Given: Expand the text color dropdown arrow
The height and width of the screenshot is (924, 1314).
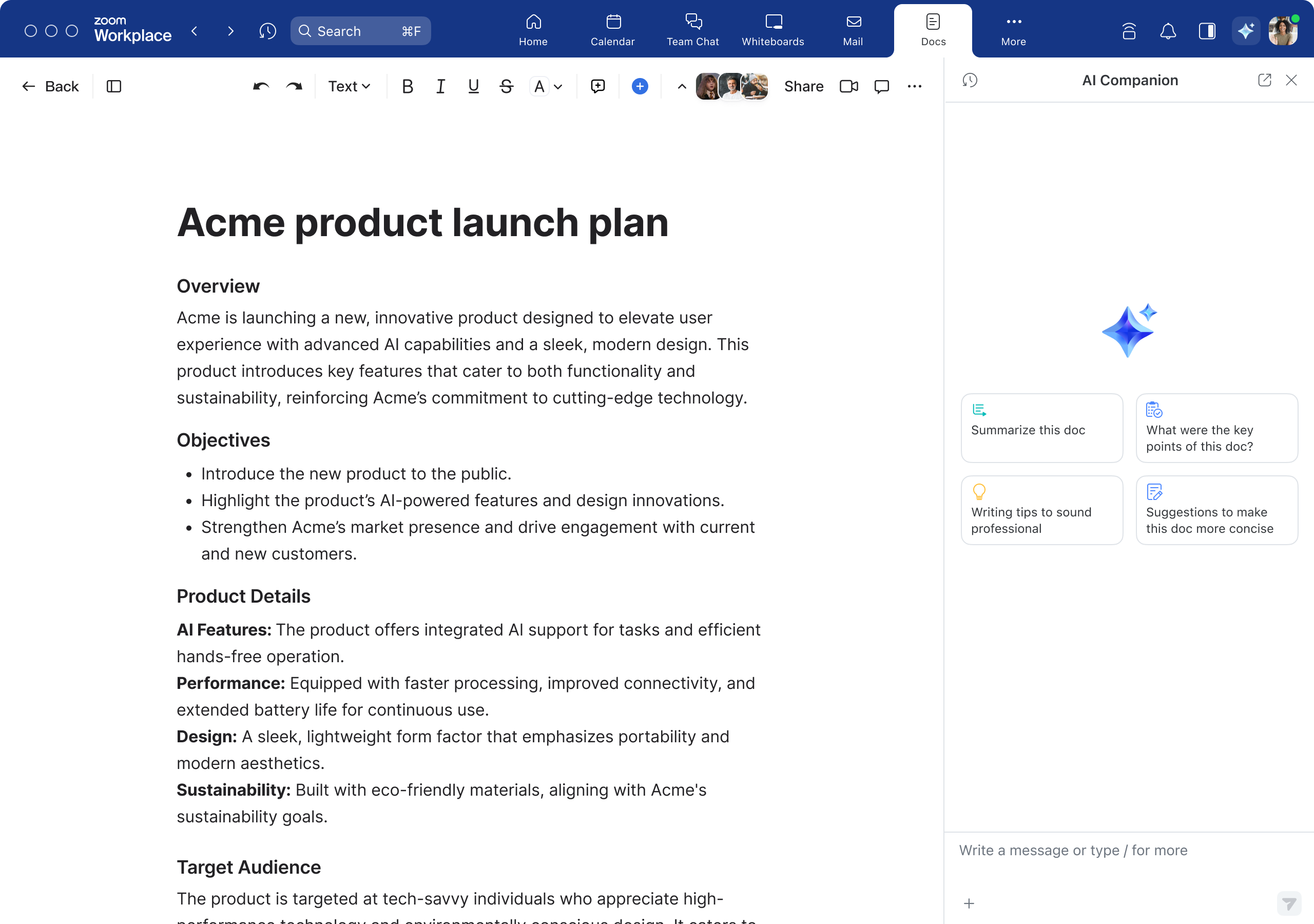Looking at the screenshot, I should (x=558, y=86).
